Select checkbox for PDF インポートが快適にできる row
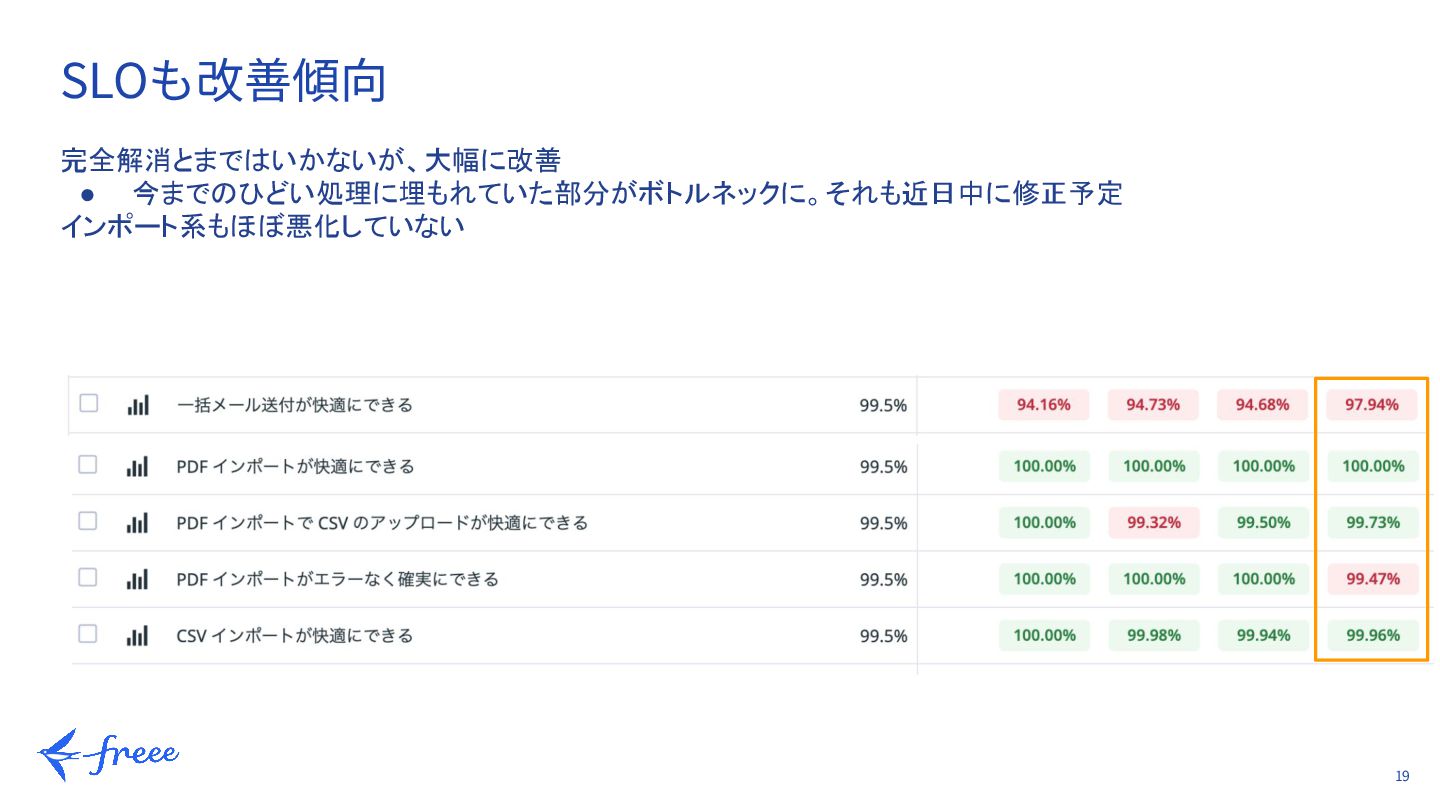 pos(88,464)
